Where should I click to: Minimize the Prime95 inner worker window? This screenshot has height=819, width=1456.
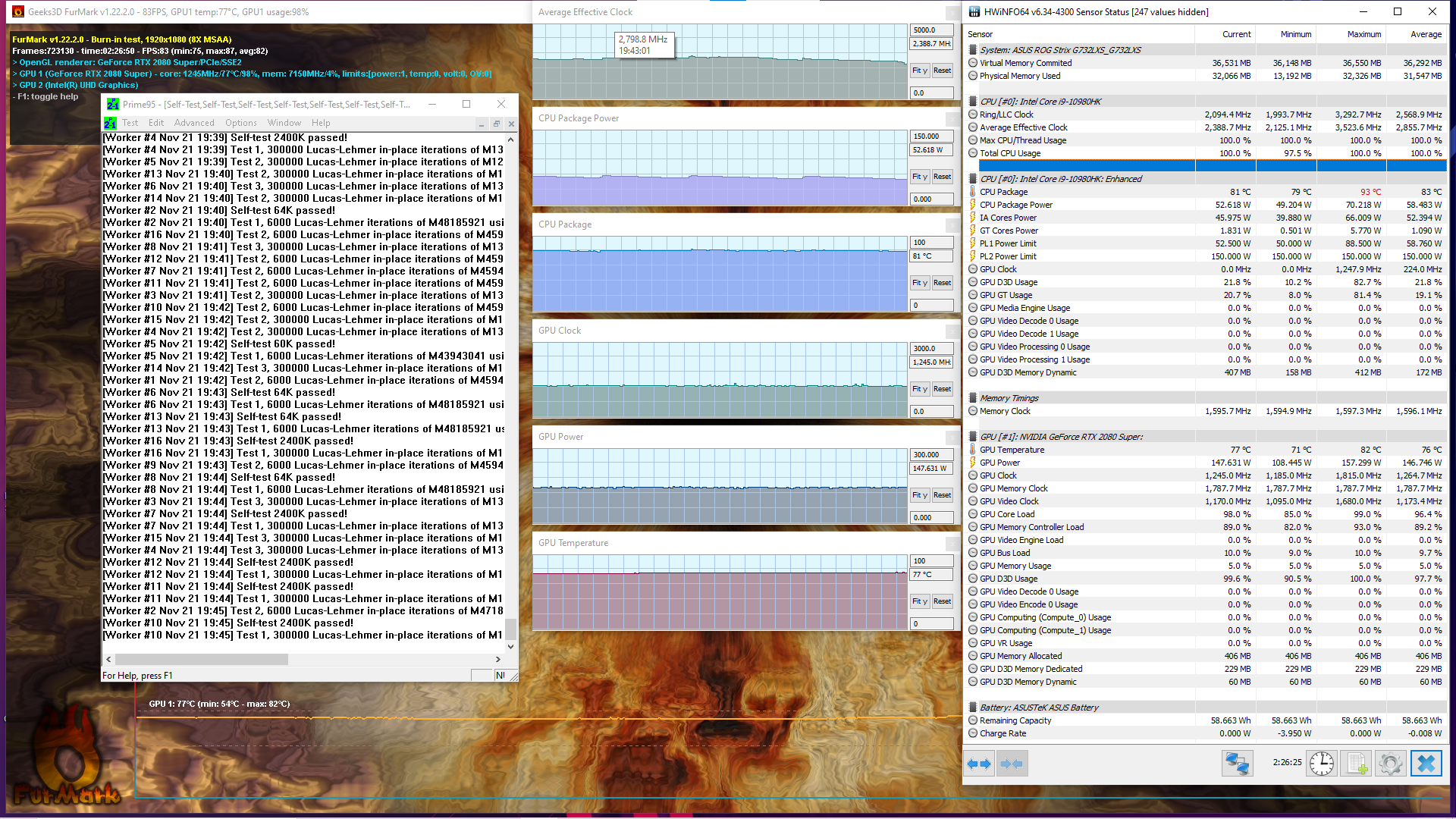point(482,124)
